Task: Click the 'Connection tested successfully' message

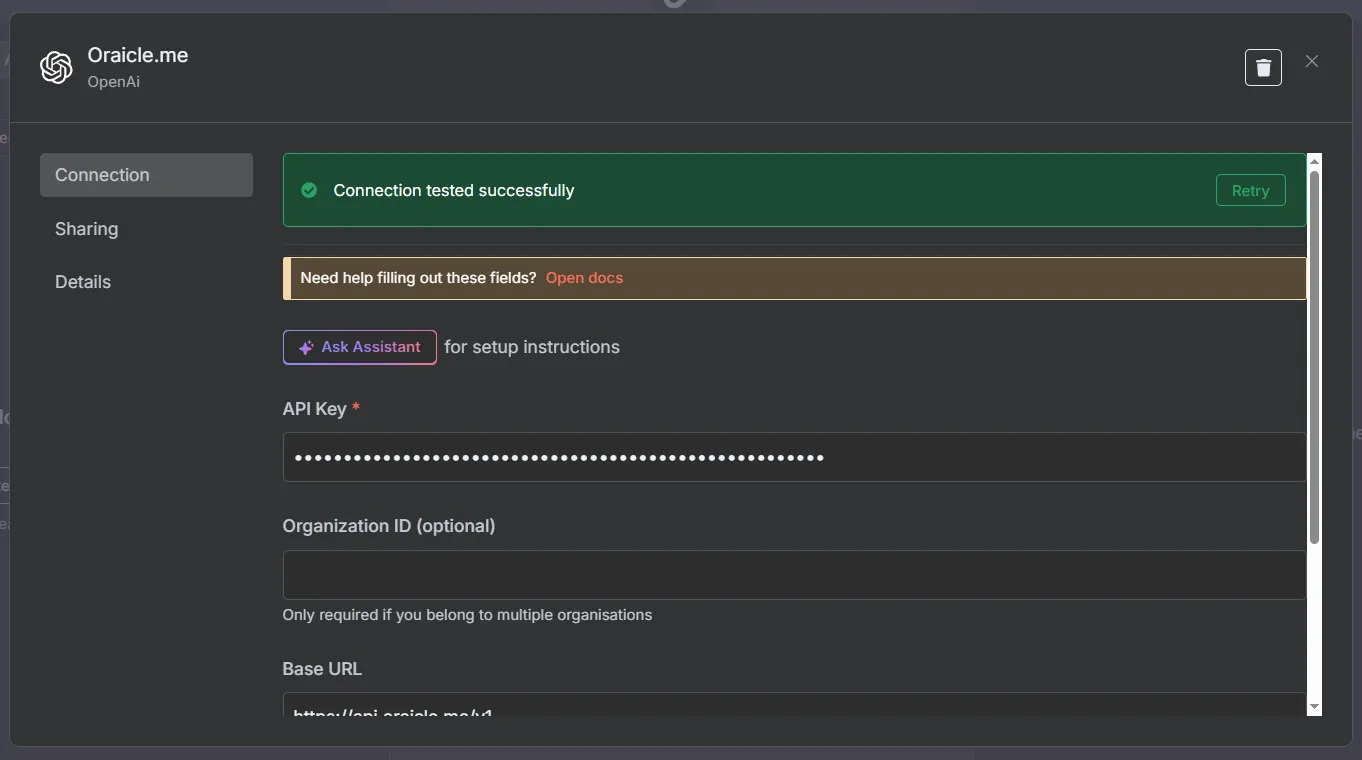Action: (x=454, y=190)
